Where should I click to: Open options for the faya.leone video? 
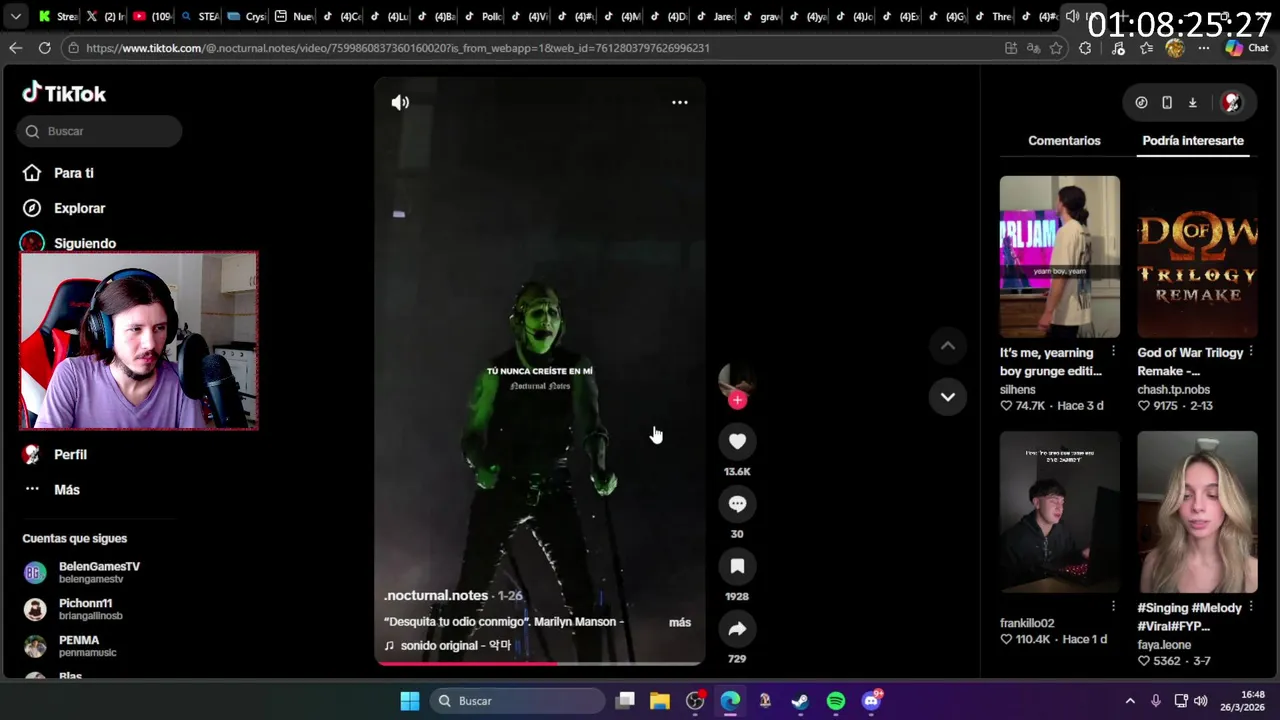pos(1250,606)
